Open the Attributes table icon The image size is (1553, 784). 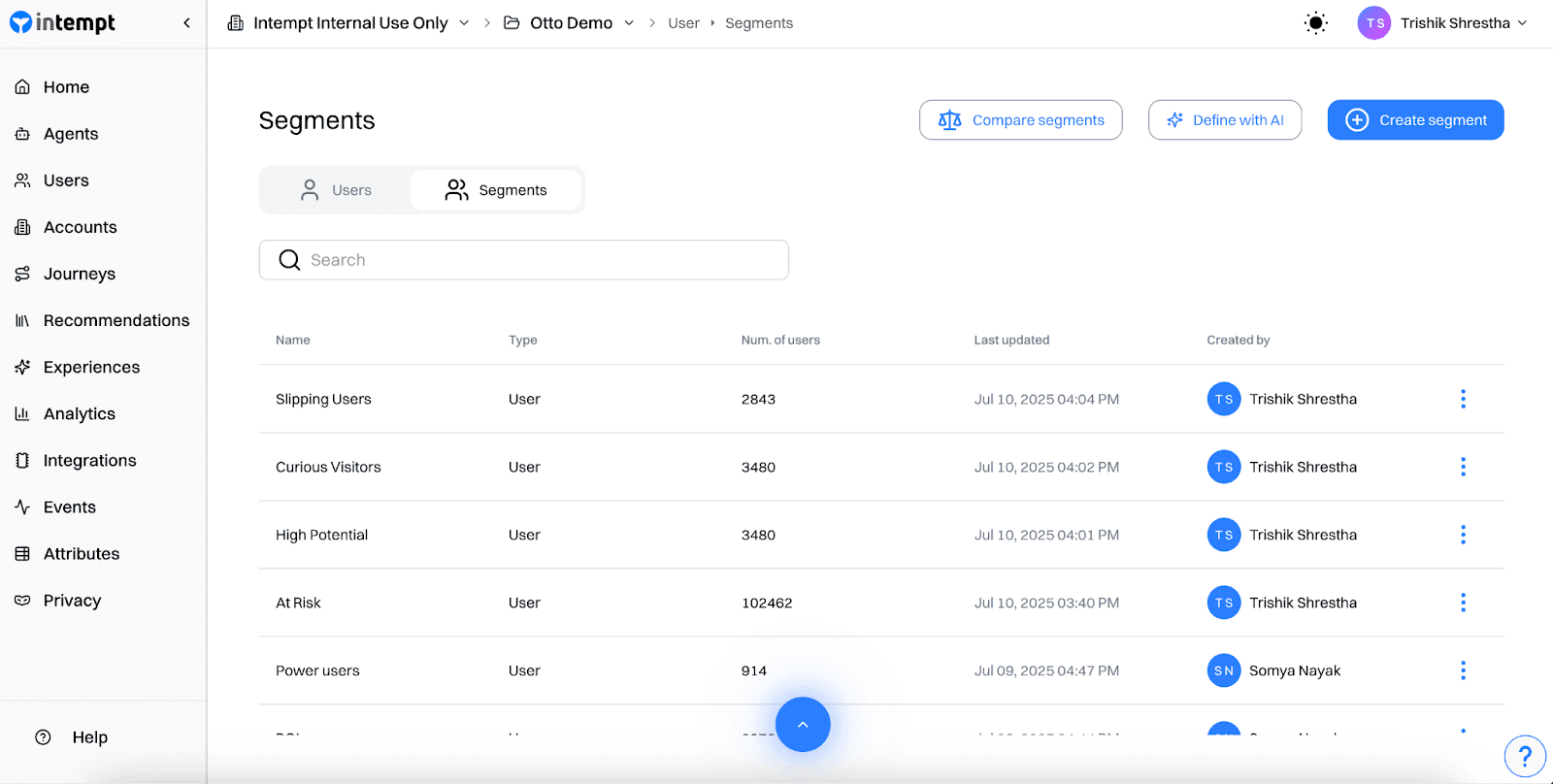pos(22,554)
